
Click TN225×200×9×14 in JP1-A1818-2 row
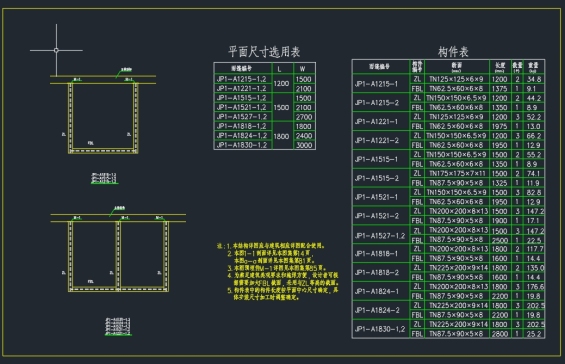tap(458, 268)
